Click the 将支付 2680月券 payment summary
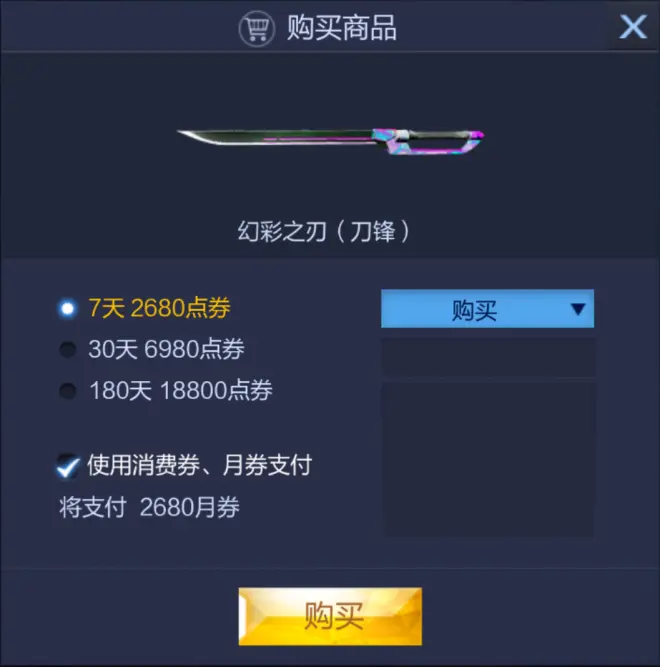 [149, 507]
